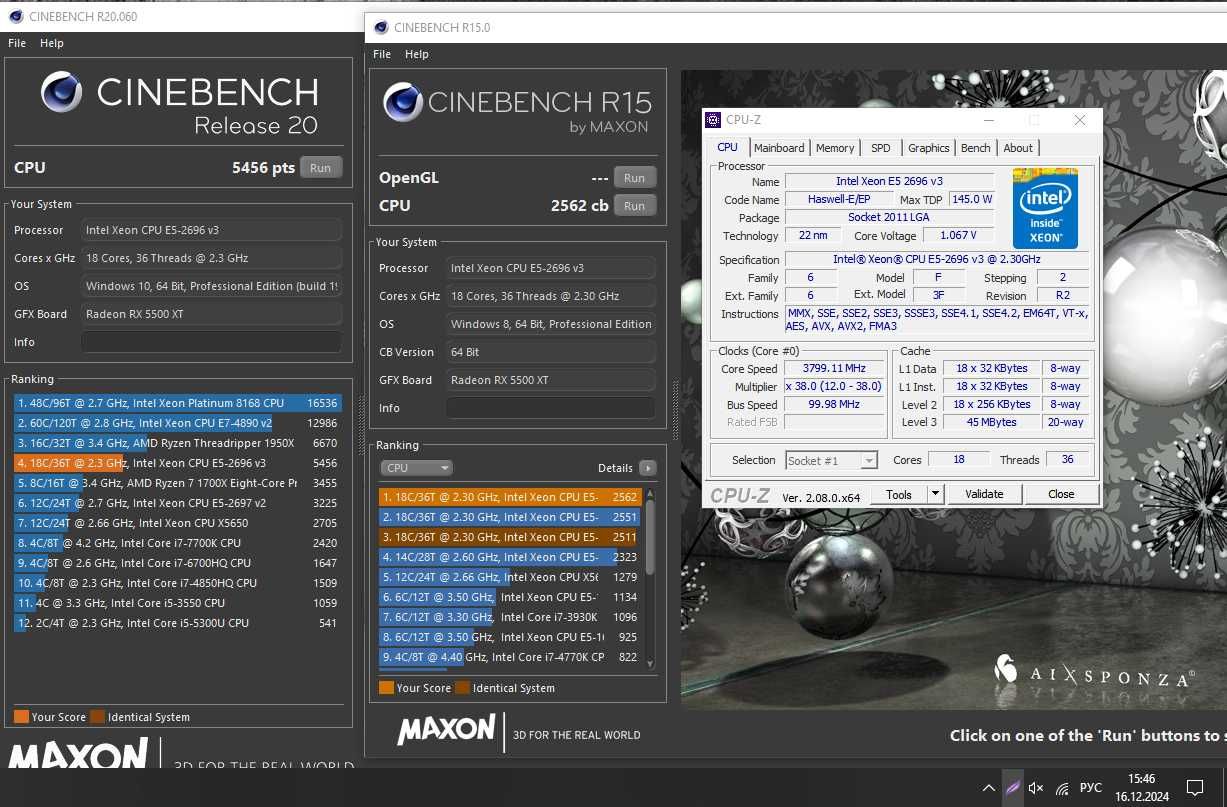The height and width of the screenshot is (807, 1227).
Task: Open the File menu in Cinebench R20
Action: pos(17,43)
